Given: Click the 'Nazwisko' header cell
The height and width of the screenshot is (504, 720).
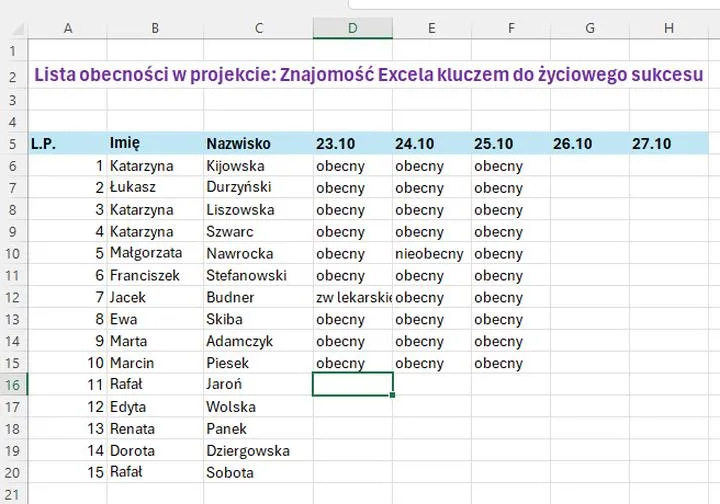Looking at the screenshot, I should click(x=259, y=144).
